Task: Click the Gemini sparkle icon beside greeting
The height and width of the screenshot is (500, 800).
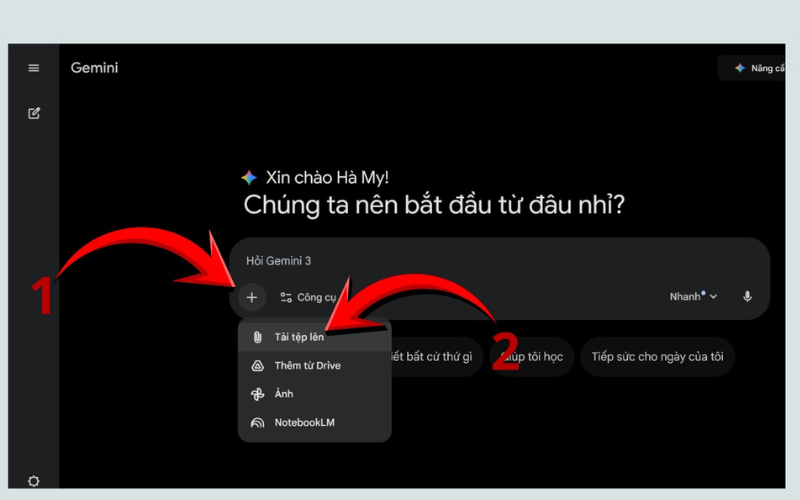Action: [249, 178]
